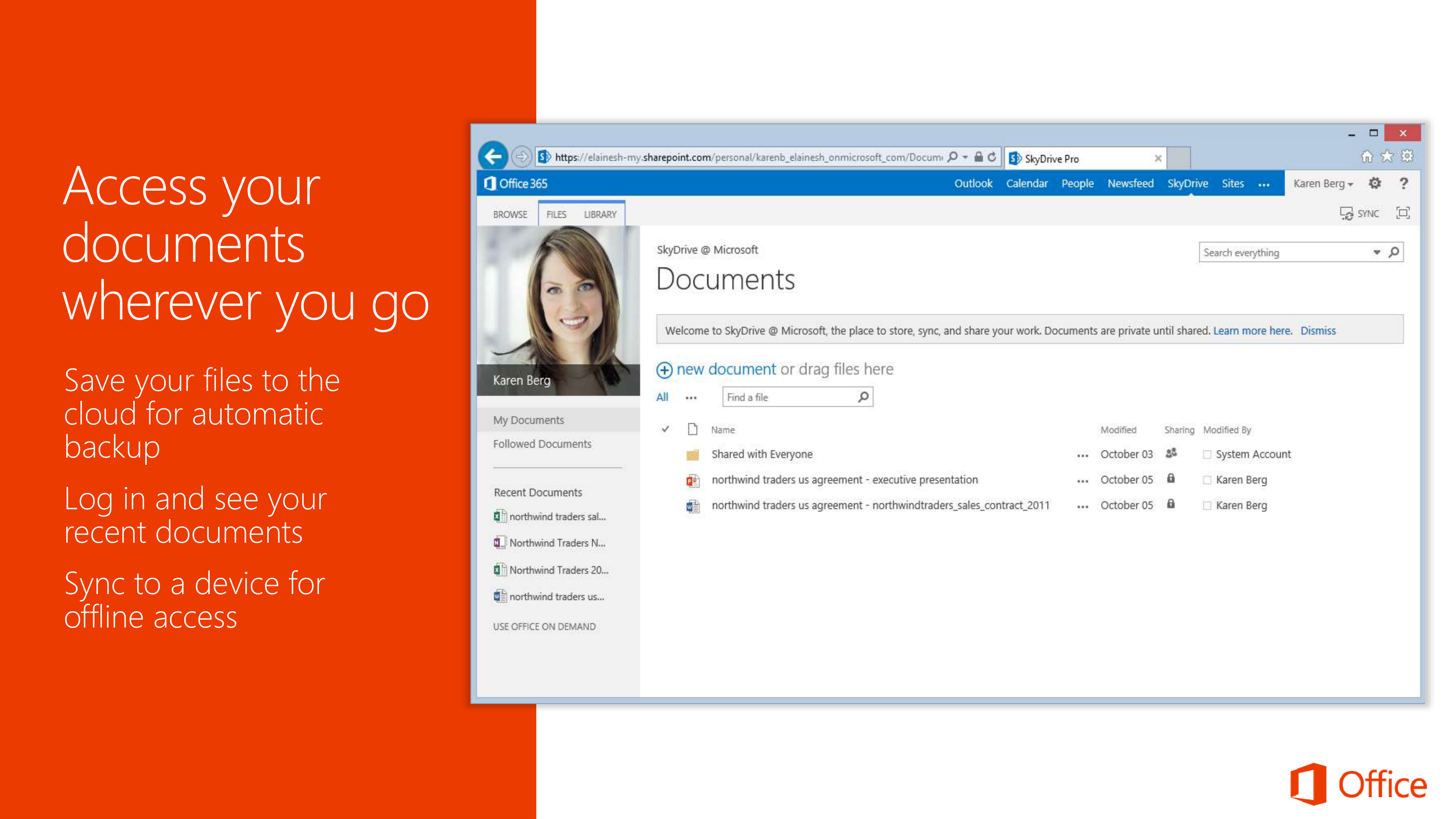Viewport: 1456px width, 819px height.
Task: Go to Outlook in the top navigation
Action: pyautogui.click(x=973, y=183)
